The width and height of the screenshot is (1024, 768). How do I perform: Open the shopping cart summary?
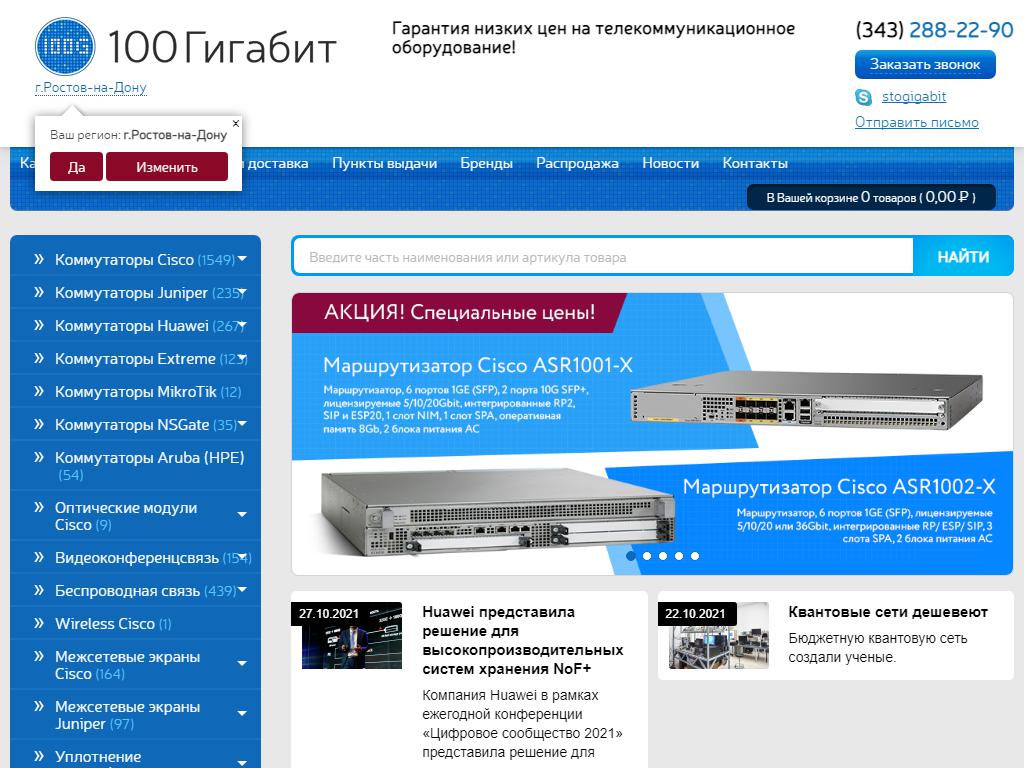click(871, 197)
